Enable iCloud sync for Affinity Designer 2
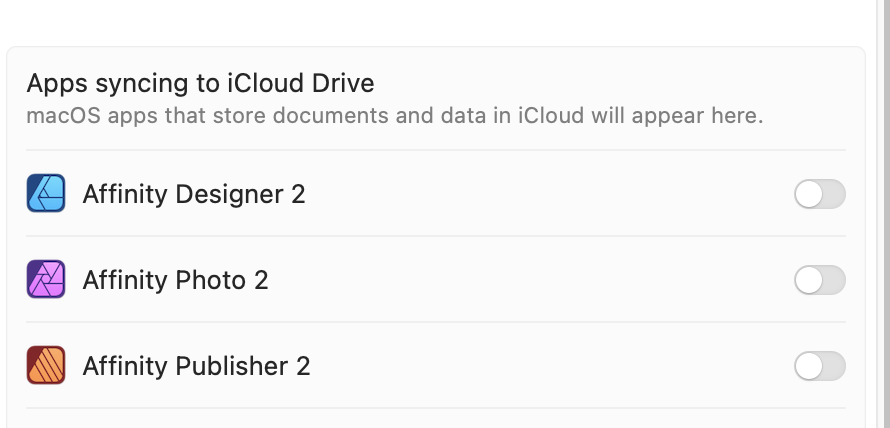Viewport: 890px width, 428px height. [820, 194]
